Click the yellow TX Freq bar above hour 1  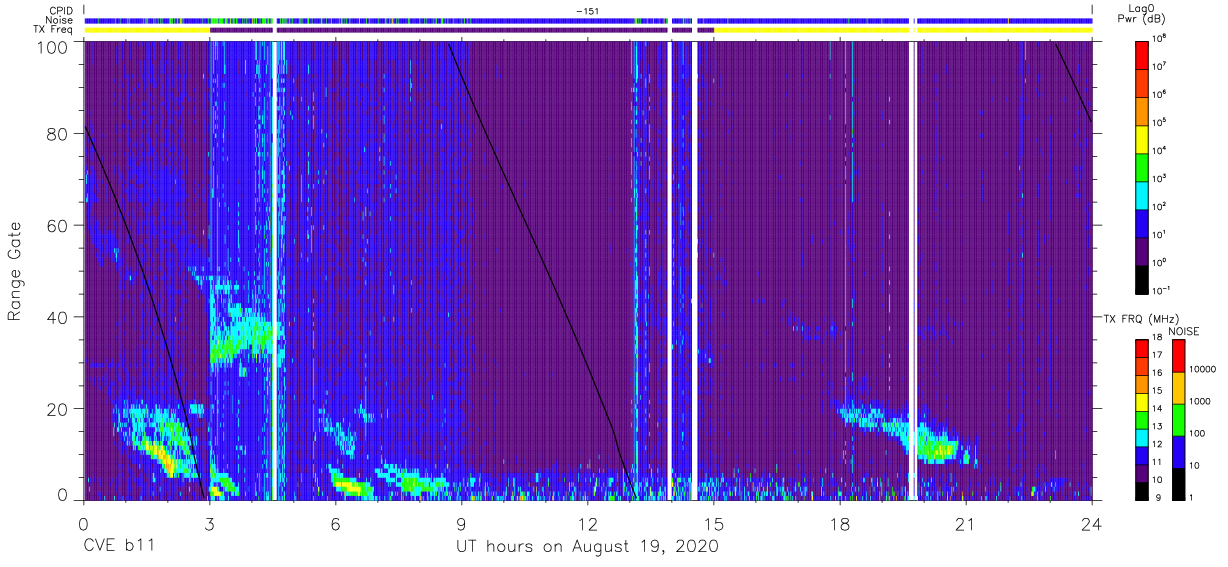pos(147,31)
